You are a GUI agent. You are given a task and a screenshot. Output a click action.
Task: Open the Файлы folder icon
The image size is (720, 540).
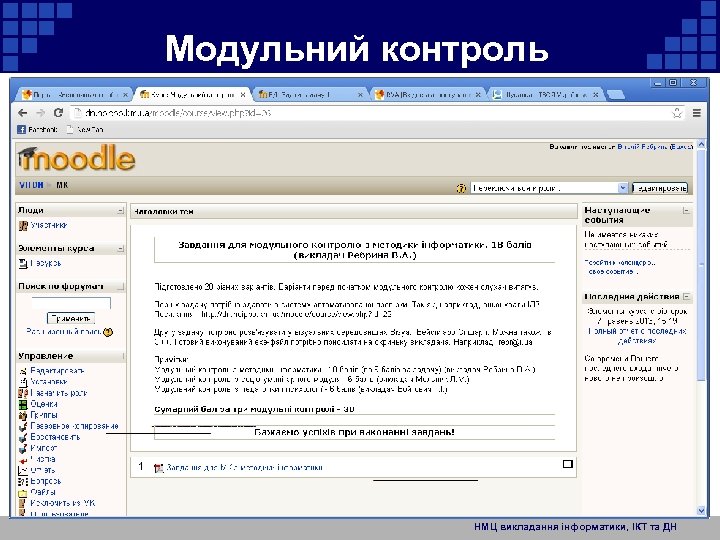[23, 492]
